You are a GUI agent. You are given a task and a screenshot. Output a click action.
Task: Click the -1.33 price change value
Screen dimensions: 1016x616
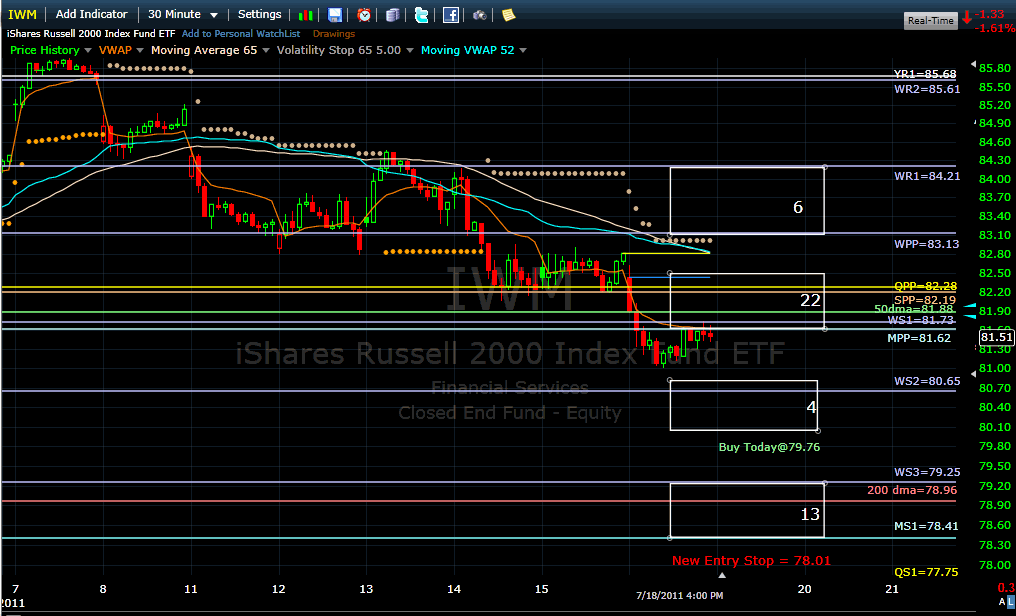point(990,14)
